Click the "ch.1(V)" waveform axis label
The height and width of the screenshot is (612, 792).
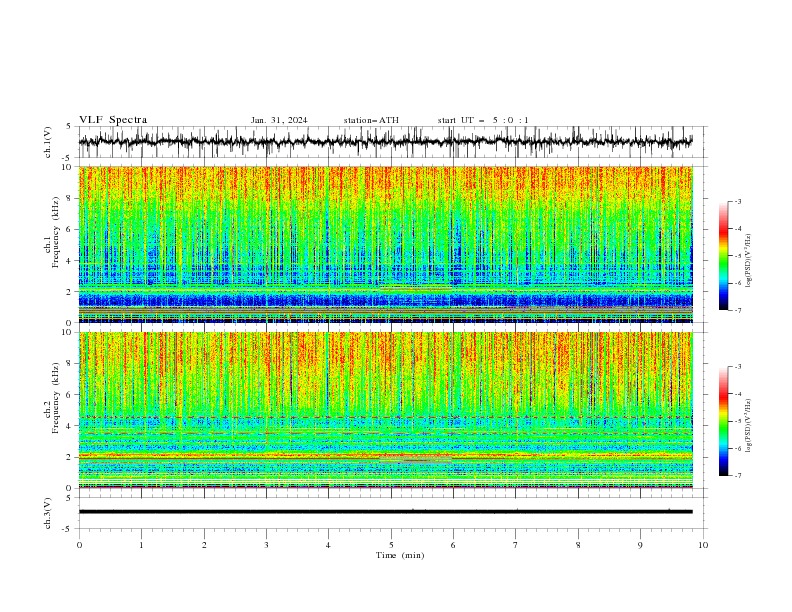click(48, 142)
